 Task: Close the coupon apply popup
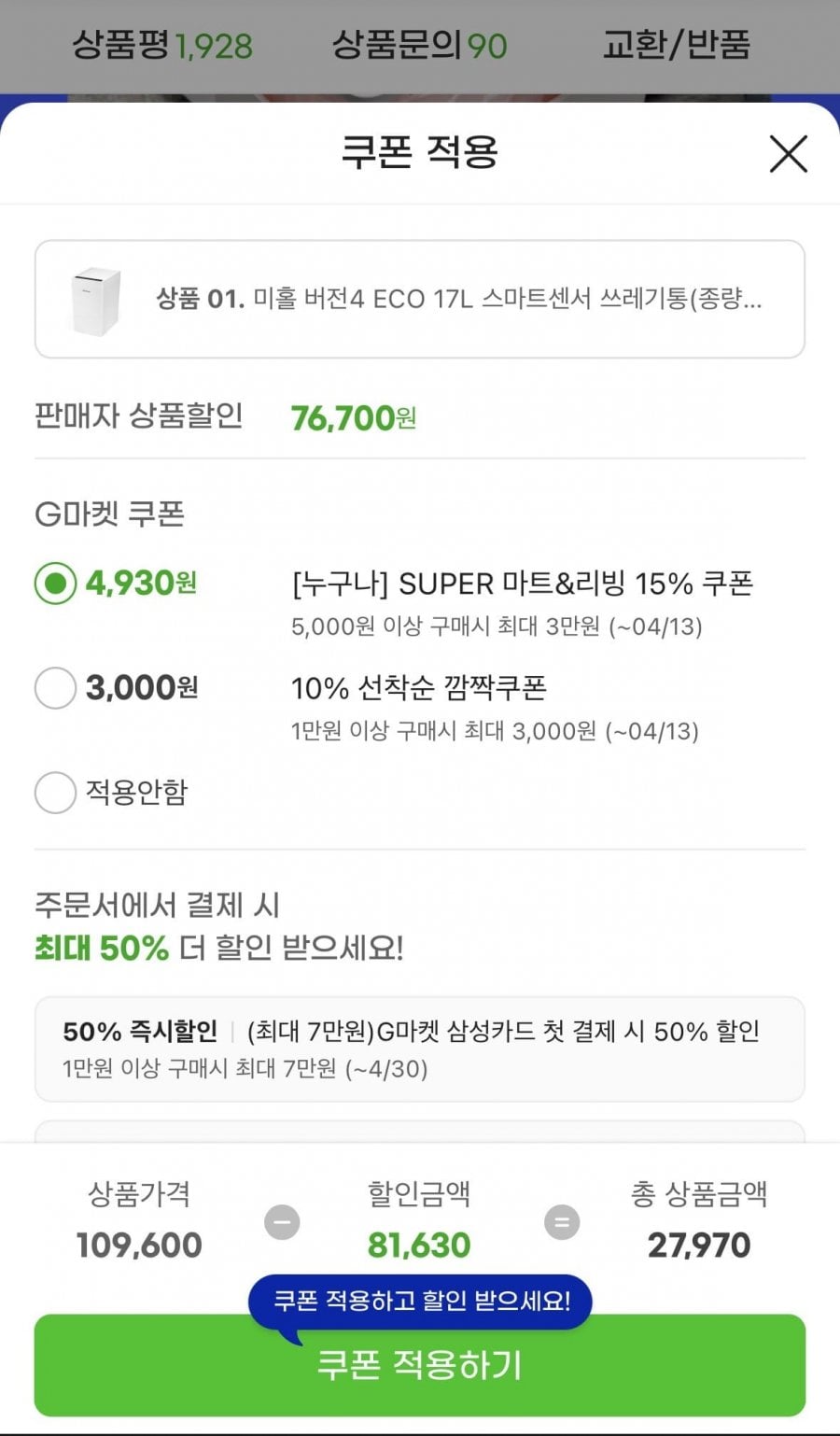pyautogui.click(x=788, y=154)
